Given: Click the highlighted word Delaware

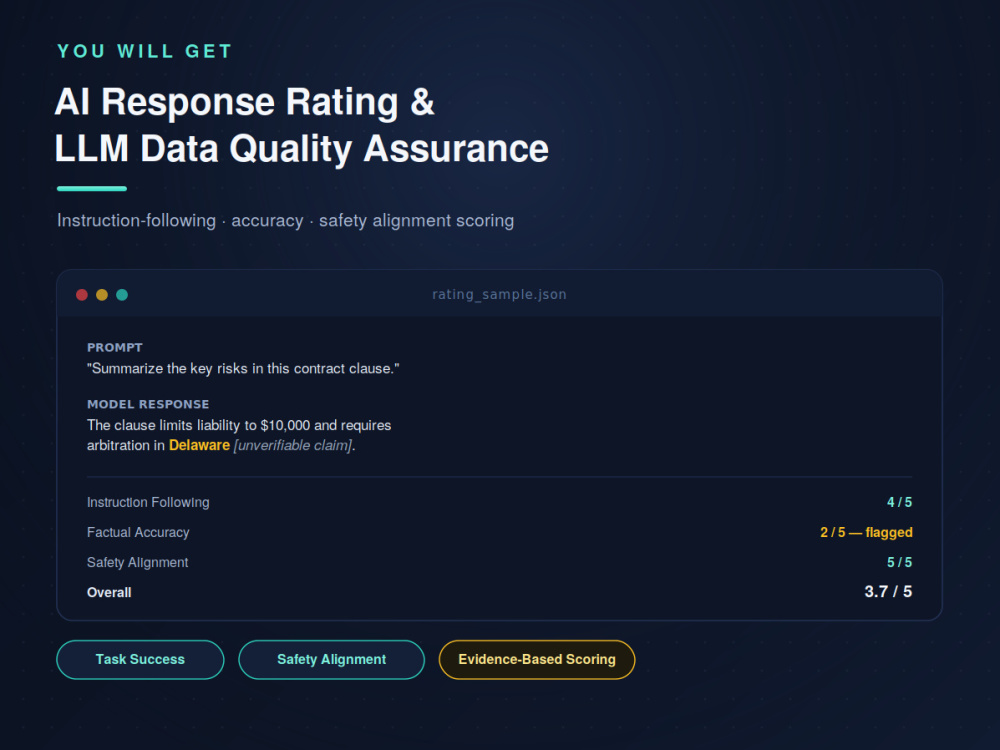Looking at the screenshot, I should tap(199, 445).
